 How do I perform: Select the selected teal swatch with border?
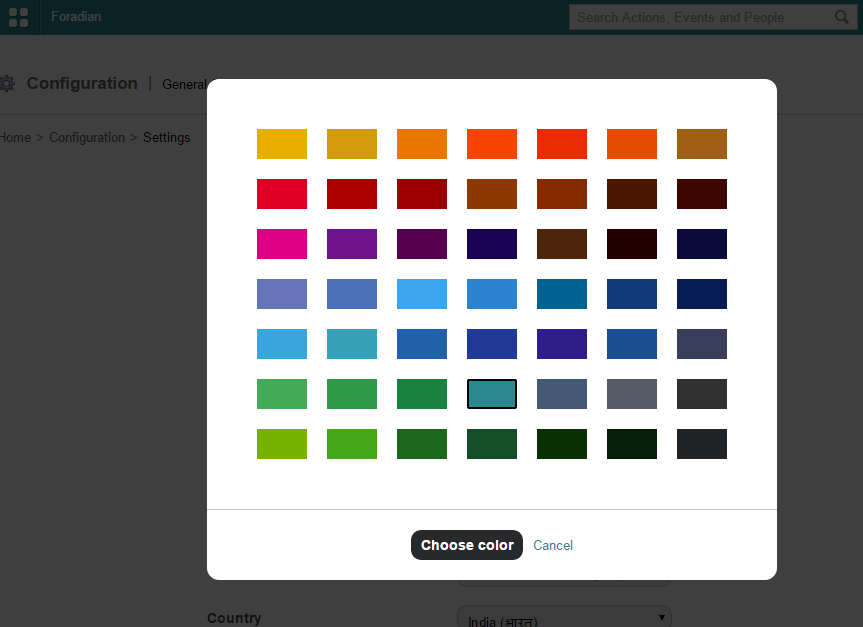pos(492,394)
